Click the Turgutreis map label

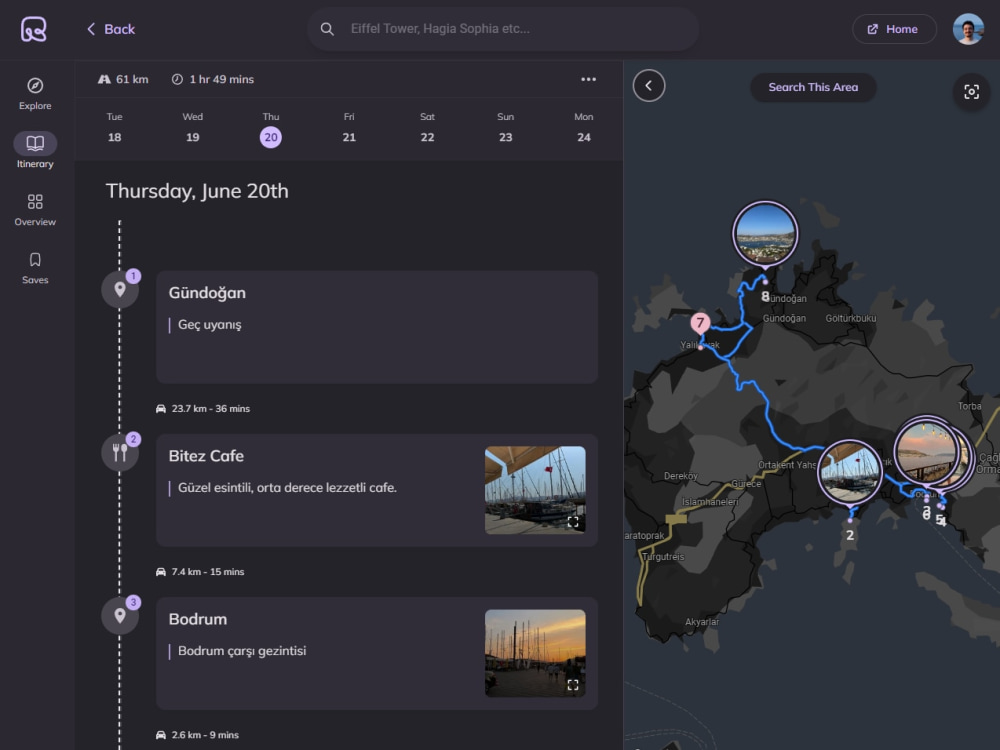(663, 557)
